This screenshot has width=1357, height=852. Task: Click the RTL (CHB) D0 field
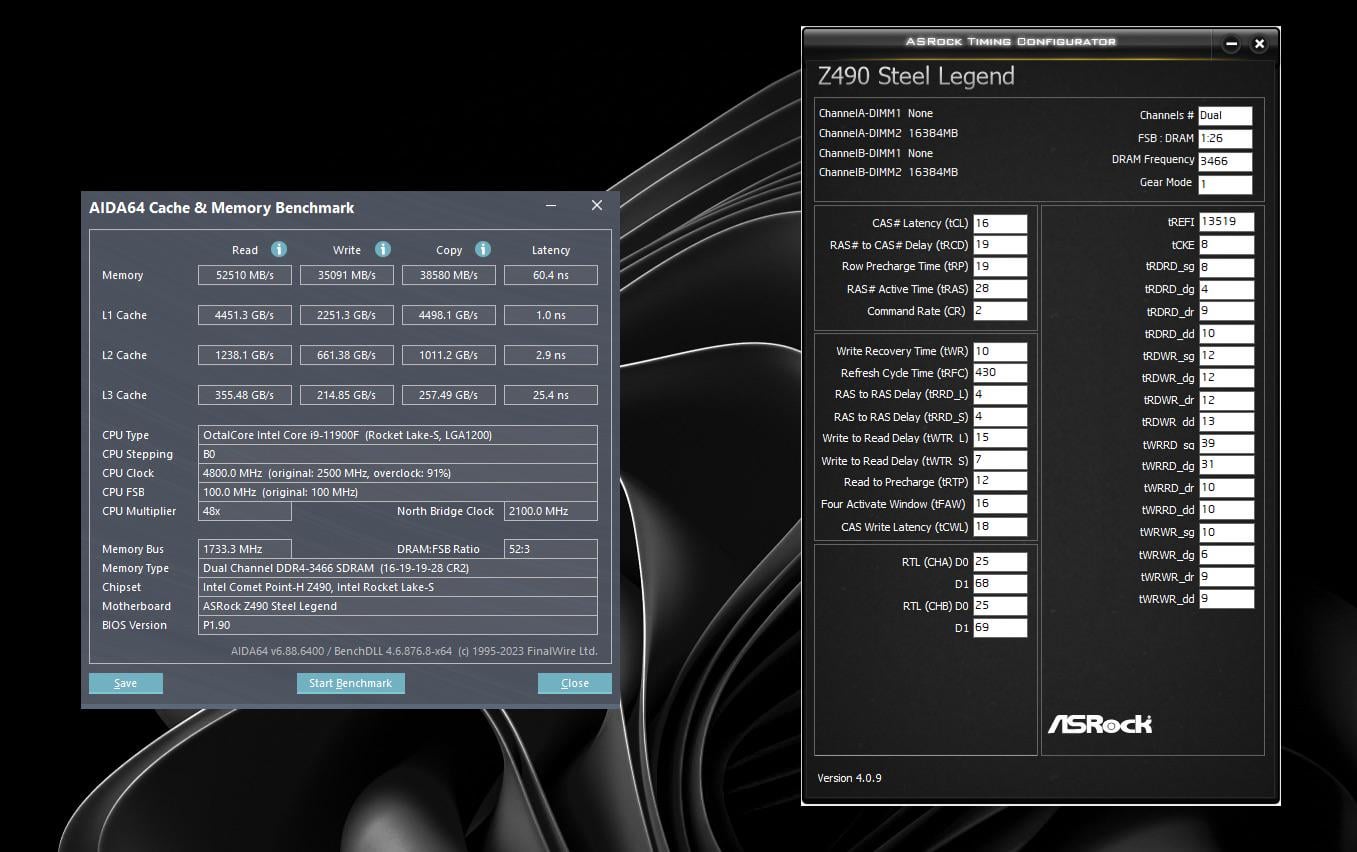click(x=1000, y=606)
